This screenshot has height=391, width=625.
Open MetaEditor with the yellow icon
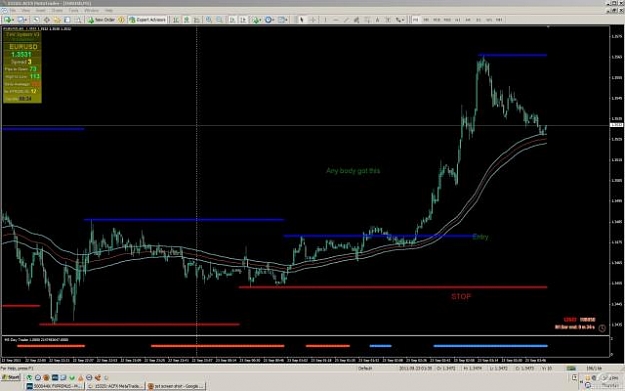click(121, 20)
